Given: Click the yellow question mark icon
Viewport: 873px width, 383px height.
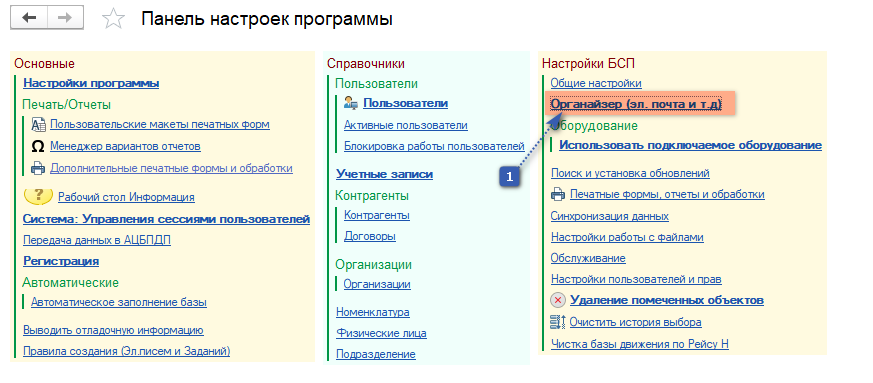Looking at the screenshot, I should (38, 195).
